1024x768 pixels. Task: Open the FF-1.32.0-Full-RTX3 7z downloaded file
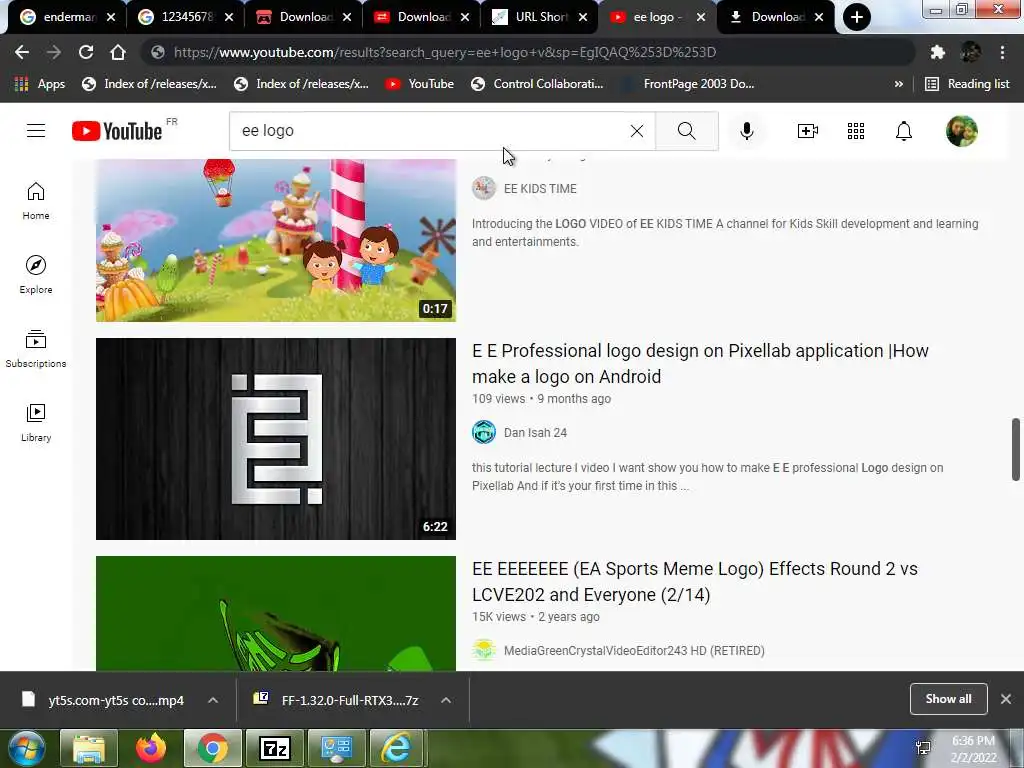coord(336,700)
